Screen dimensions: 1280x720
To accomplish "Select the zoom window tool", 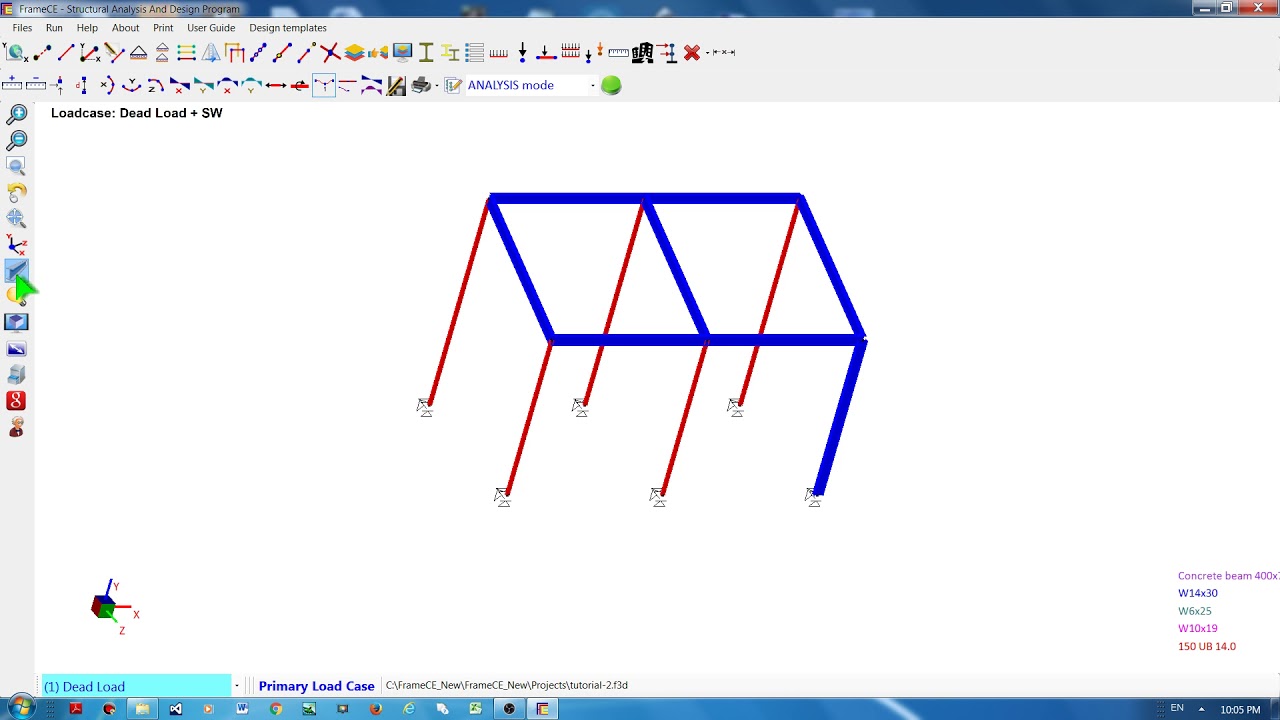I will coord(17,166).
